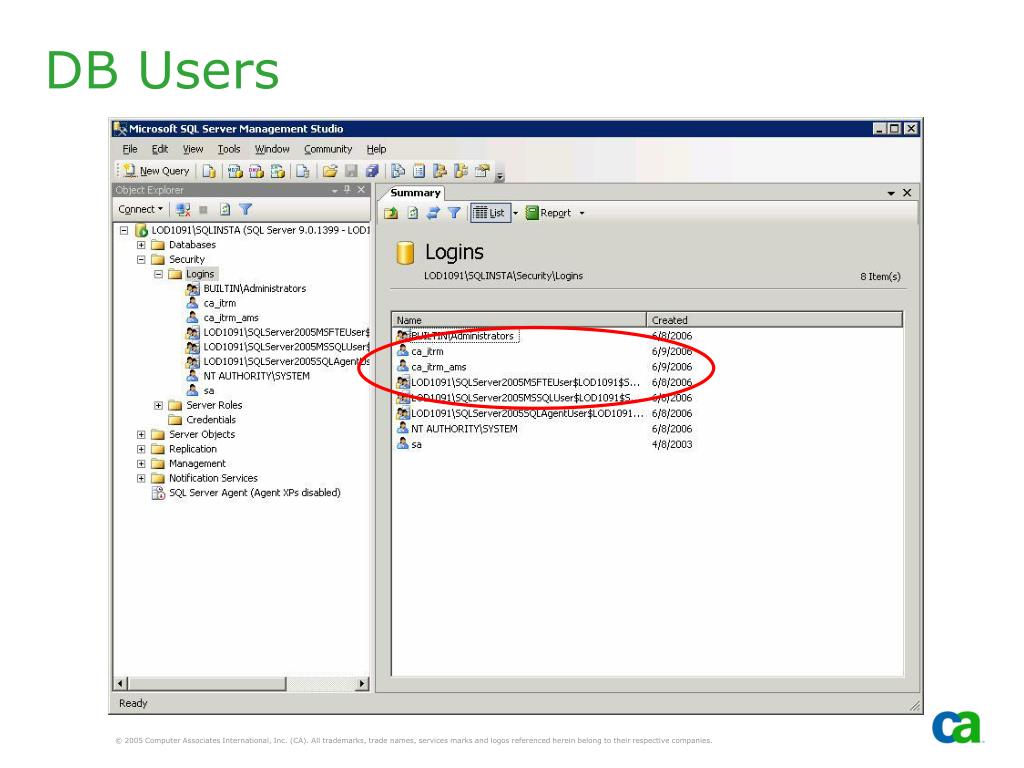Viewport: 1024px width, 768px height.
Task: Open the List view dropdown arrow
Action: click(x=515, y=214)
